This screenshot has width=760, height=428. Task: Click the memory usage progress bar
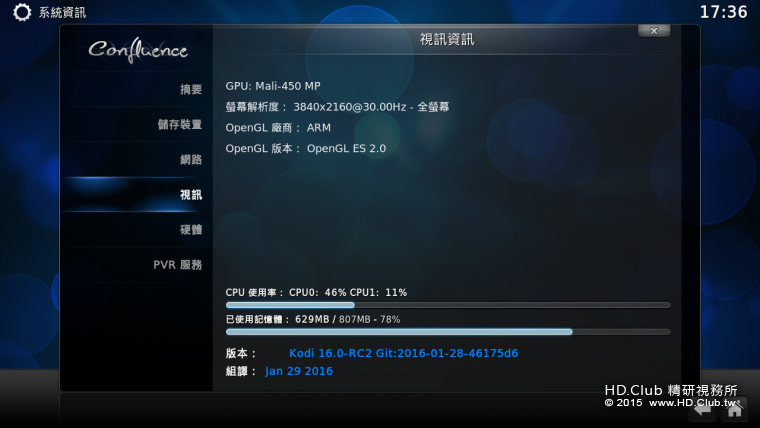click(x=448, y=332)
